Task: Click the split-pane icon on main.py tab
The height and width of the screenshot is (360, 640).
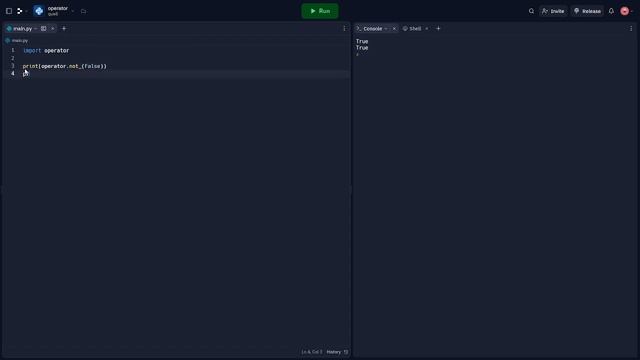Action: tap(43, 29)
